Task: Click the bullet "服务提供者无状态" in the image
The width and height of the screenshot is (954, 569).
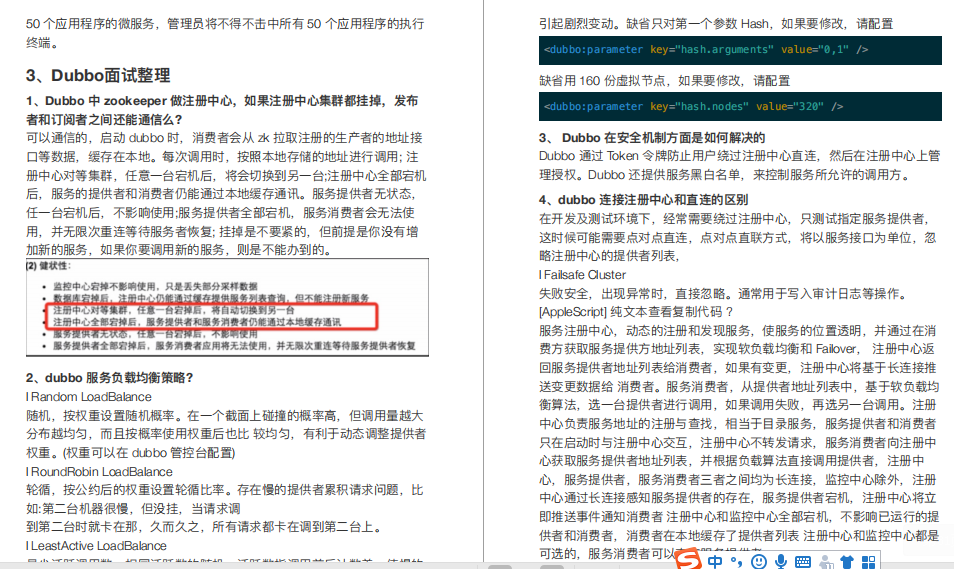Action: tap(155, 334)
